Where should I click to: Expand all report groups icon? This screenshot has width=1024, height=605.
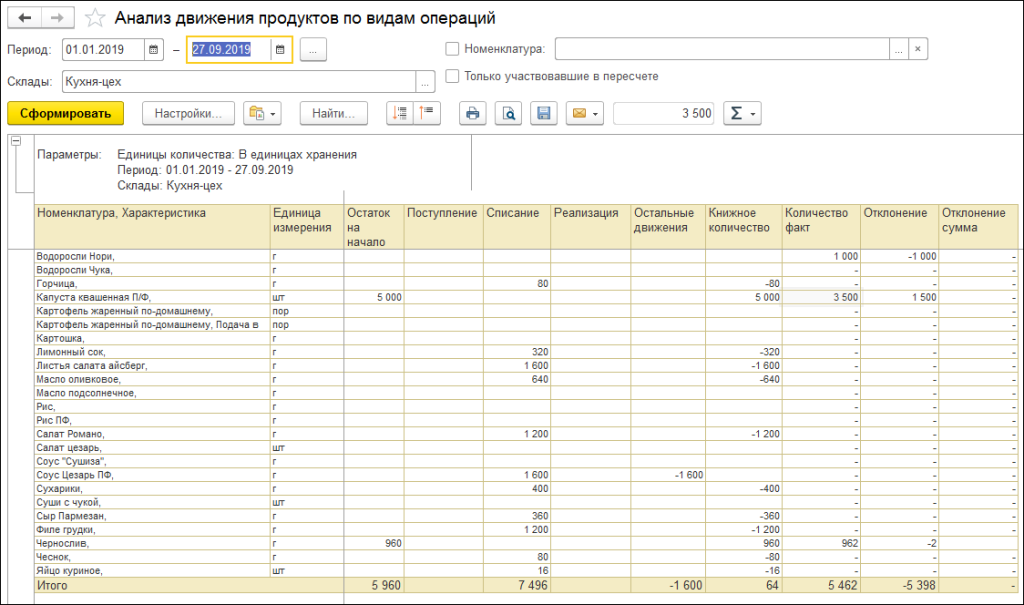point(400,113)
